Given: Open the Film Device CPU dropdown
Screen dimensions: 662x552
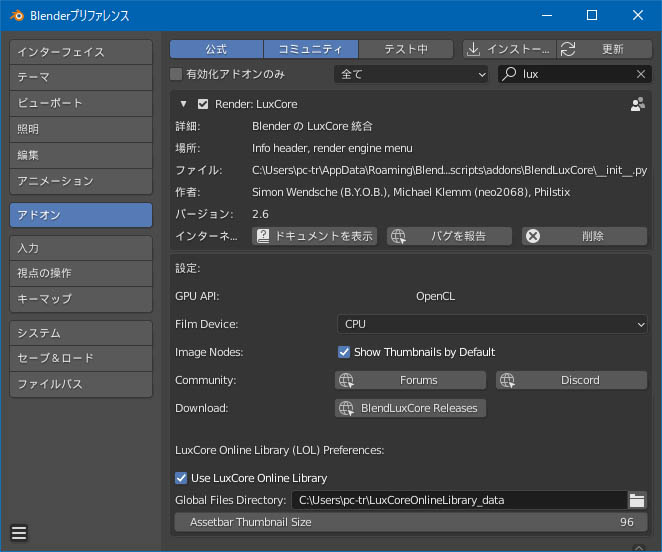Looking at the screenshot, I should pos(492,324).
